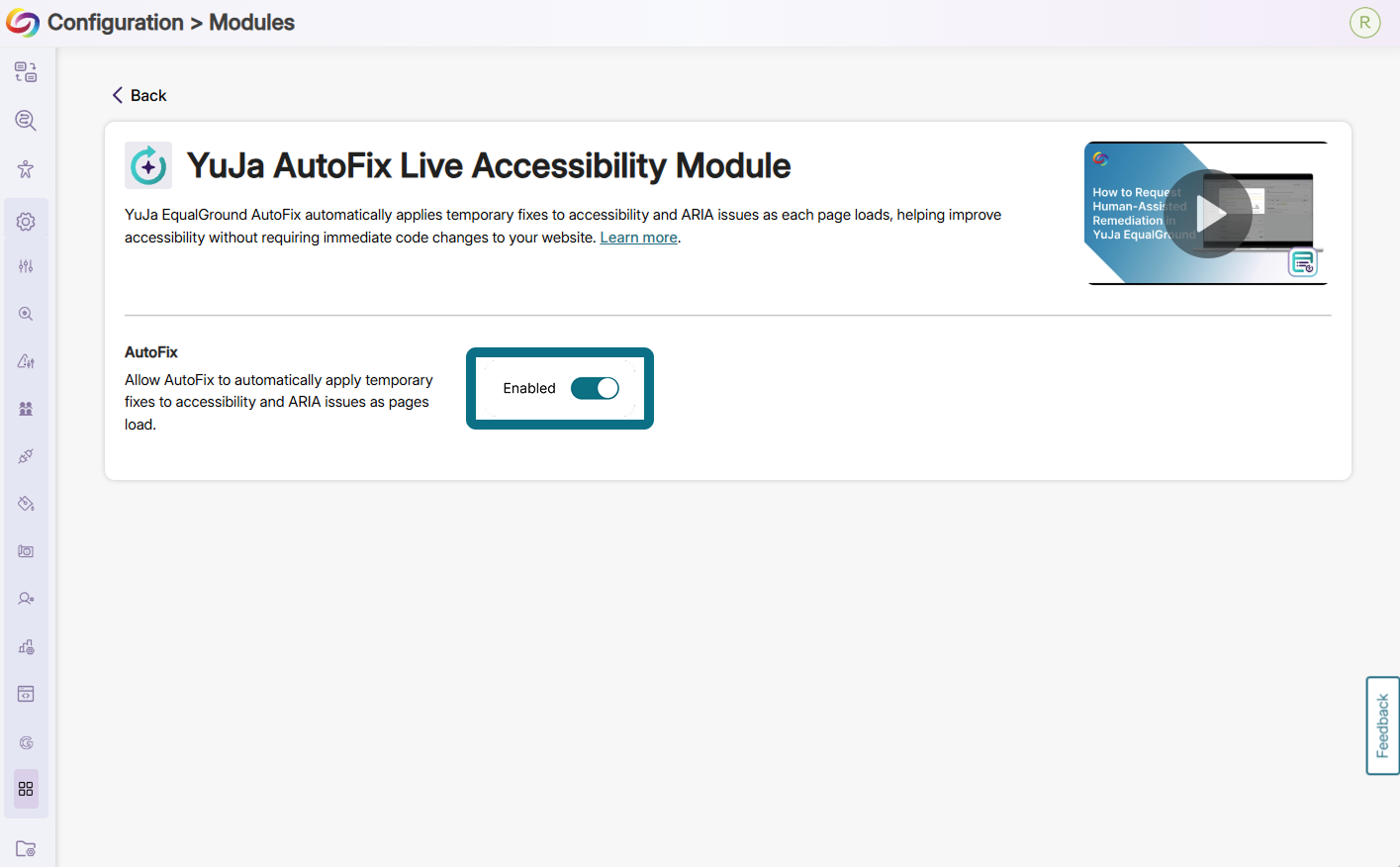Open the plug integrations icon in sidebar
Viewport: 1400px width, 867px height.
[26, 456]
